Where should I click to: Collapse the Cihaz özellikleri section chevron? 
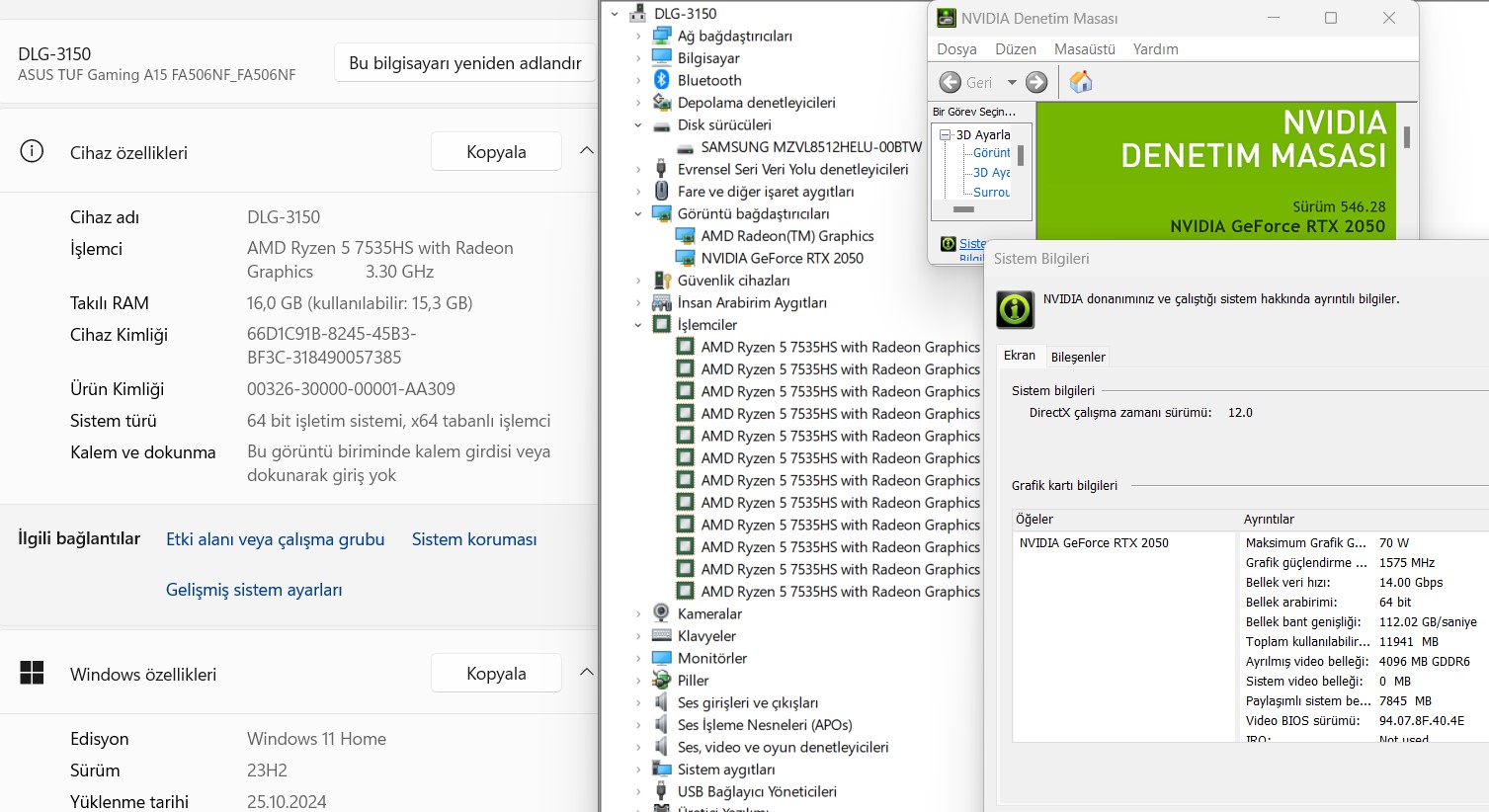[x=586, y=151]
